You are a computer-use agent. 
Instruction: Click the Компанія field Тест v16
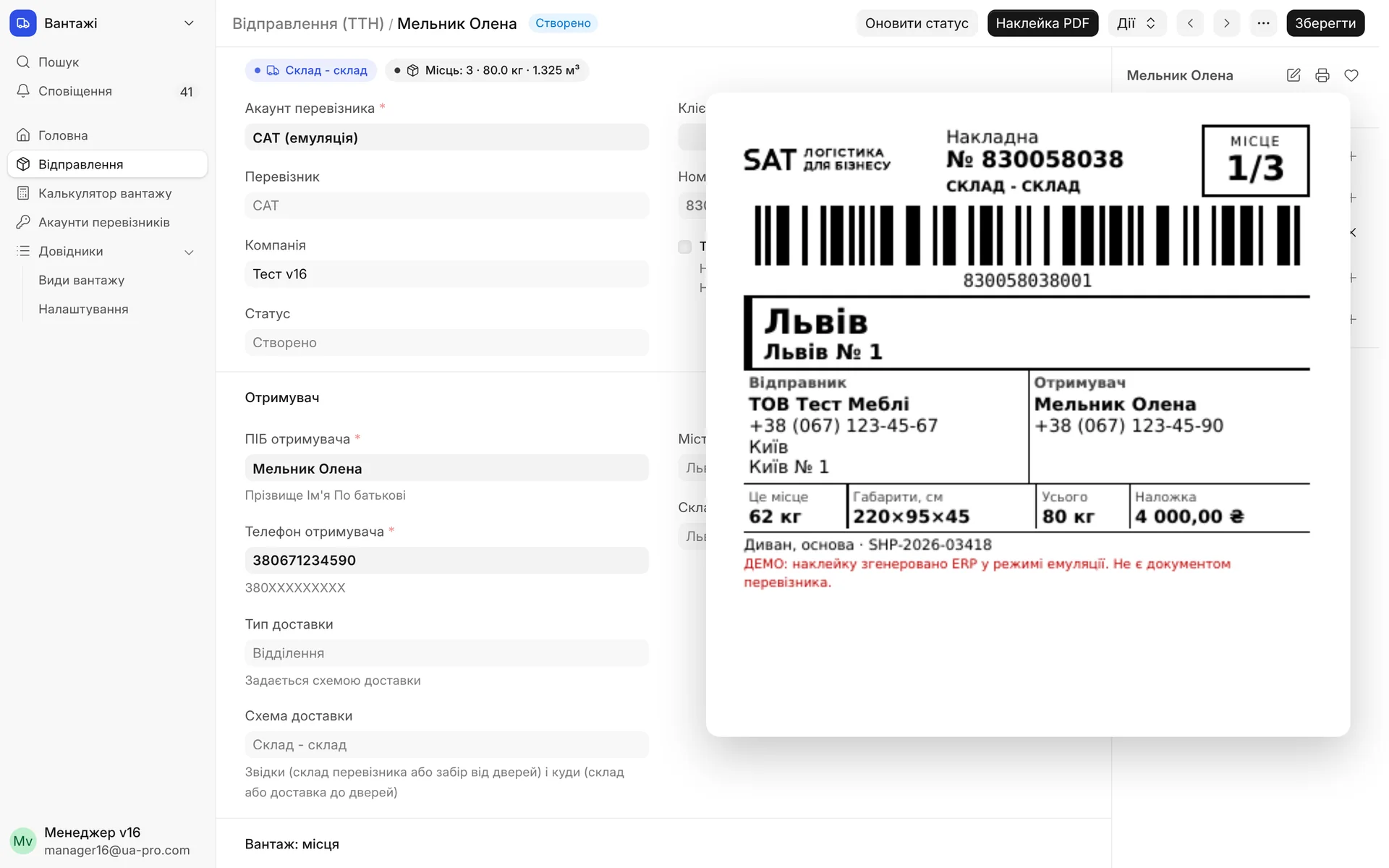coord(446,274)
